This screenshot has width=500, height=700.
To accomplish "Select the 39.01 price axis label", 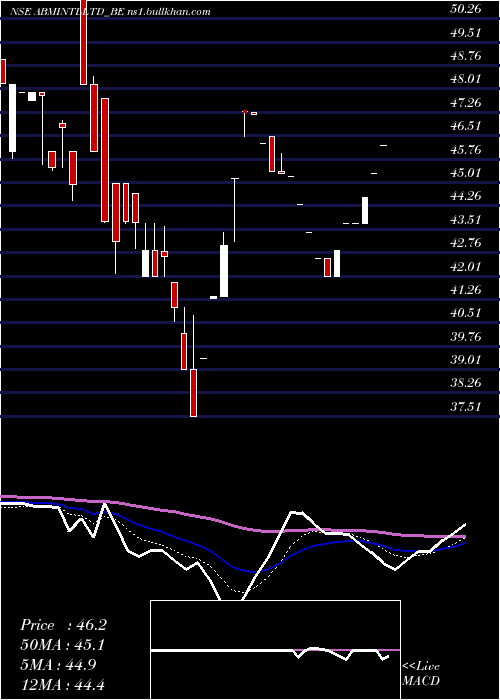I will 465,359.
